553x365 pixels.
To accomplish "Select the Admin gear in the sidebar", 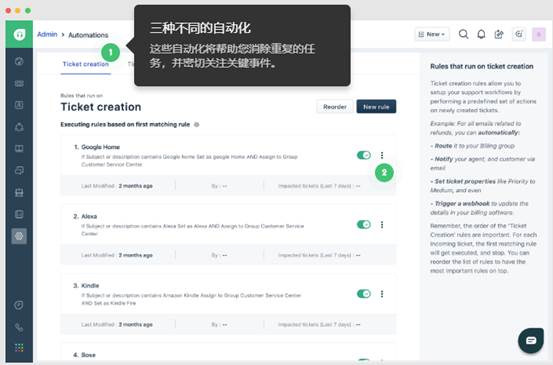I will coord(19,236).
